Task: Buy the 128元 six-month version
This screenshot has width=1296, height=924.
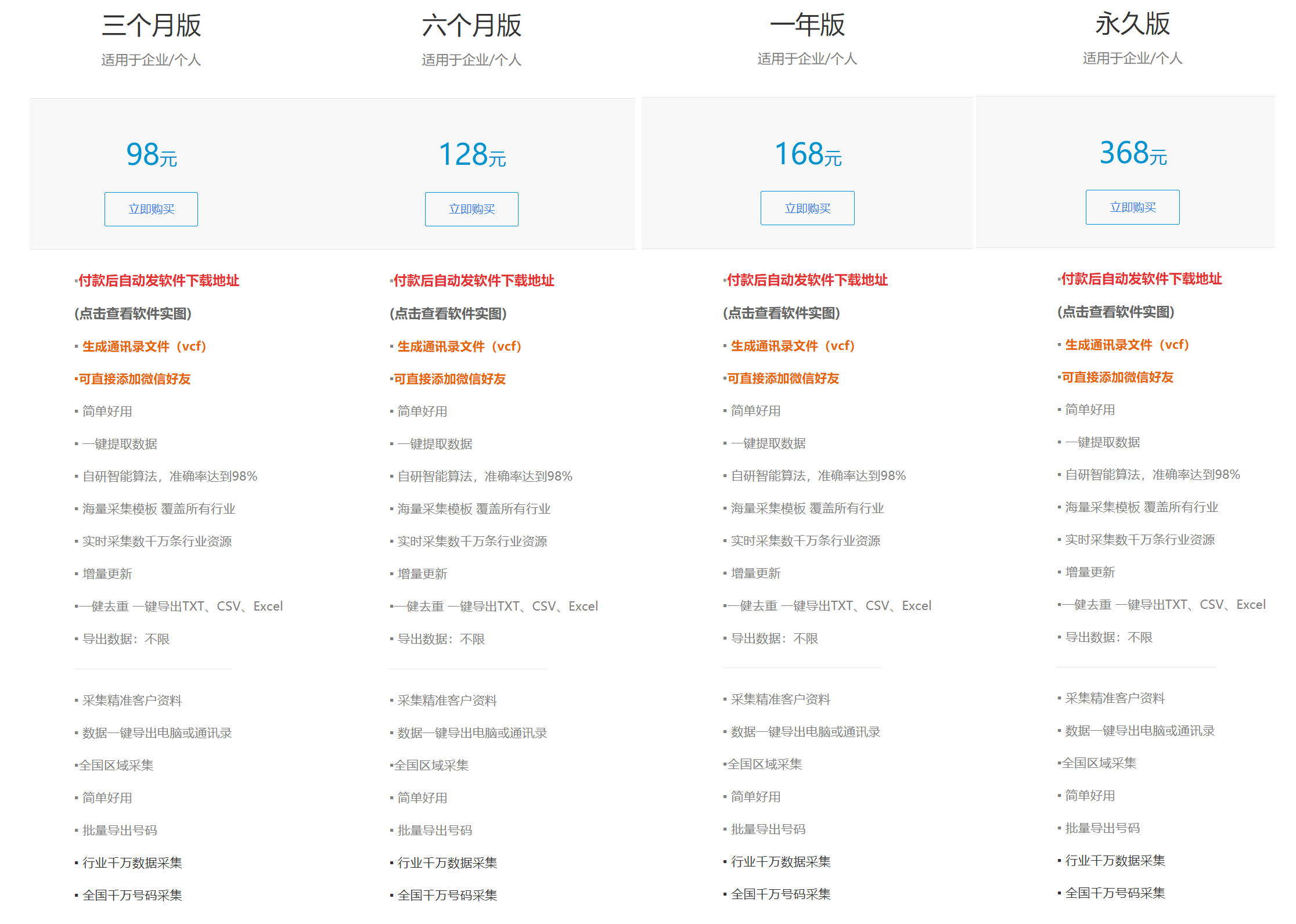Action: (x=471, y=209)
